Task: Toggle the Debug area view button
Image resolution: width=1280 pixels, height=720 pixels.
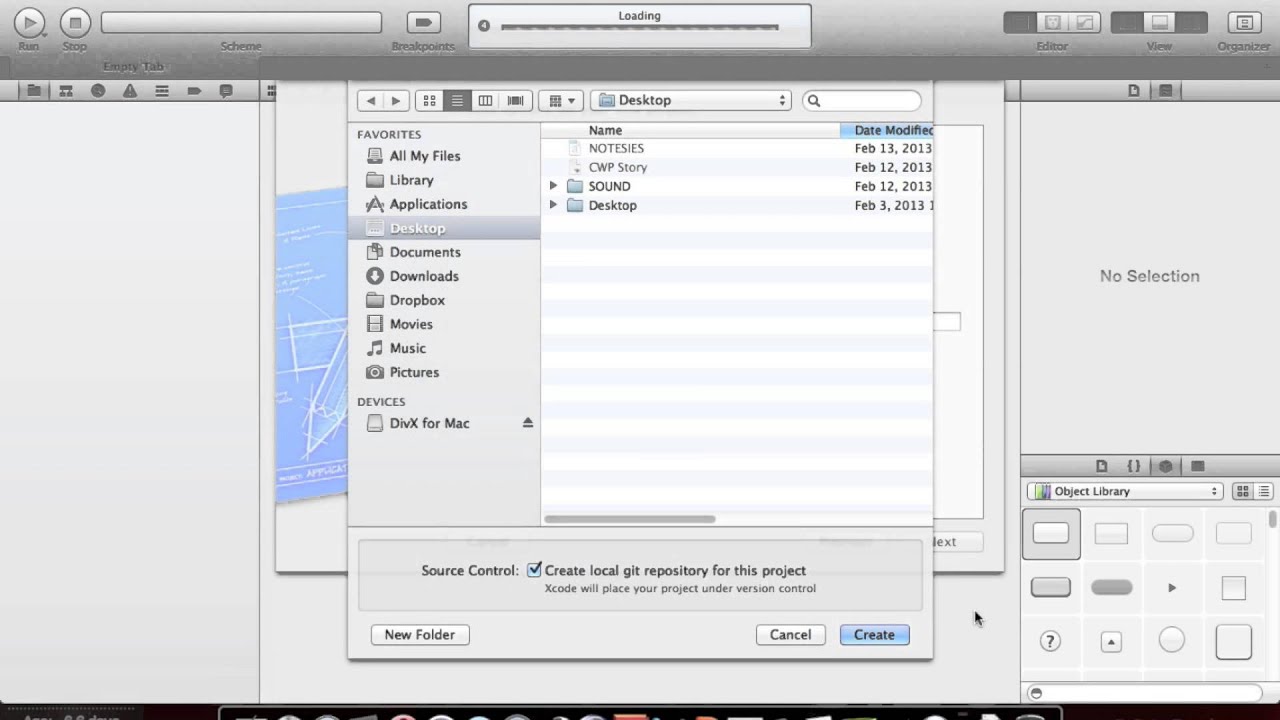Action: coord(1160,22)
